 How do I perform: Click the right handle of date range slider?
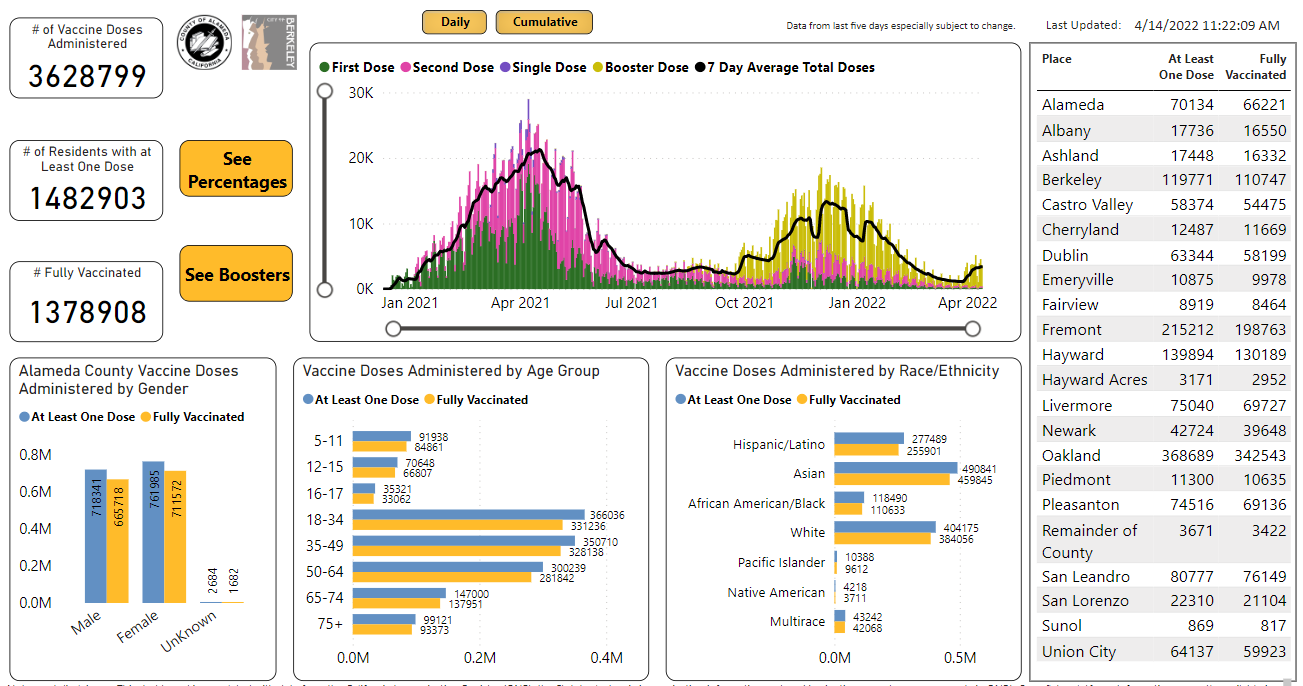tap(973, 329)
